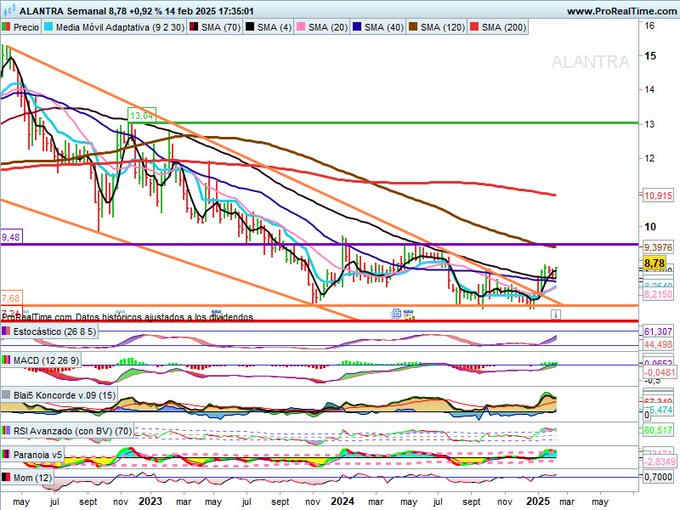Select the SMA (120) legend label
Viewport: 680px width, 510px height.
click(442, 27)
